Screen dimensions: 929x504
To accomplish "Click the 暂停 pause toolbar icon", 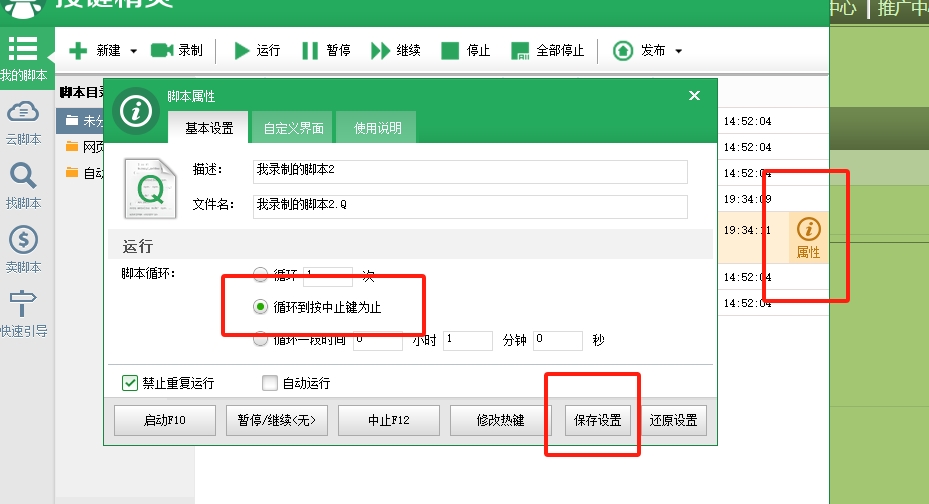I will 310,51.
